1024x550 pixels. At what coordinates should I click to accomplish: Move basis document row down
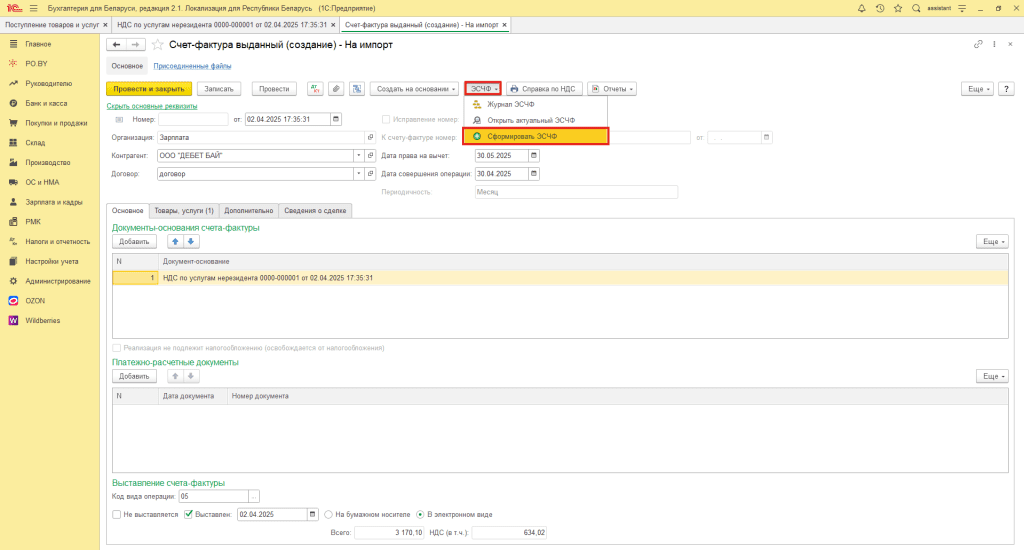point(191,242)
